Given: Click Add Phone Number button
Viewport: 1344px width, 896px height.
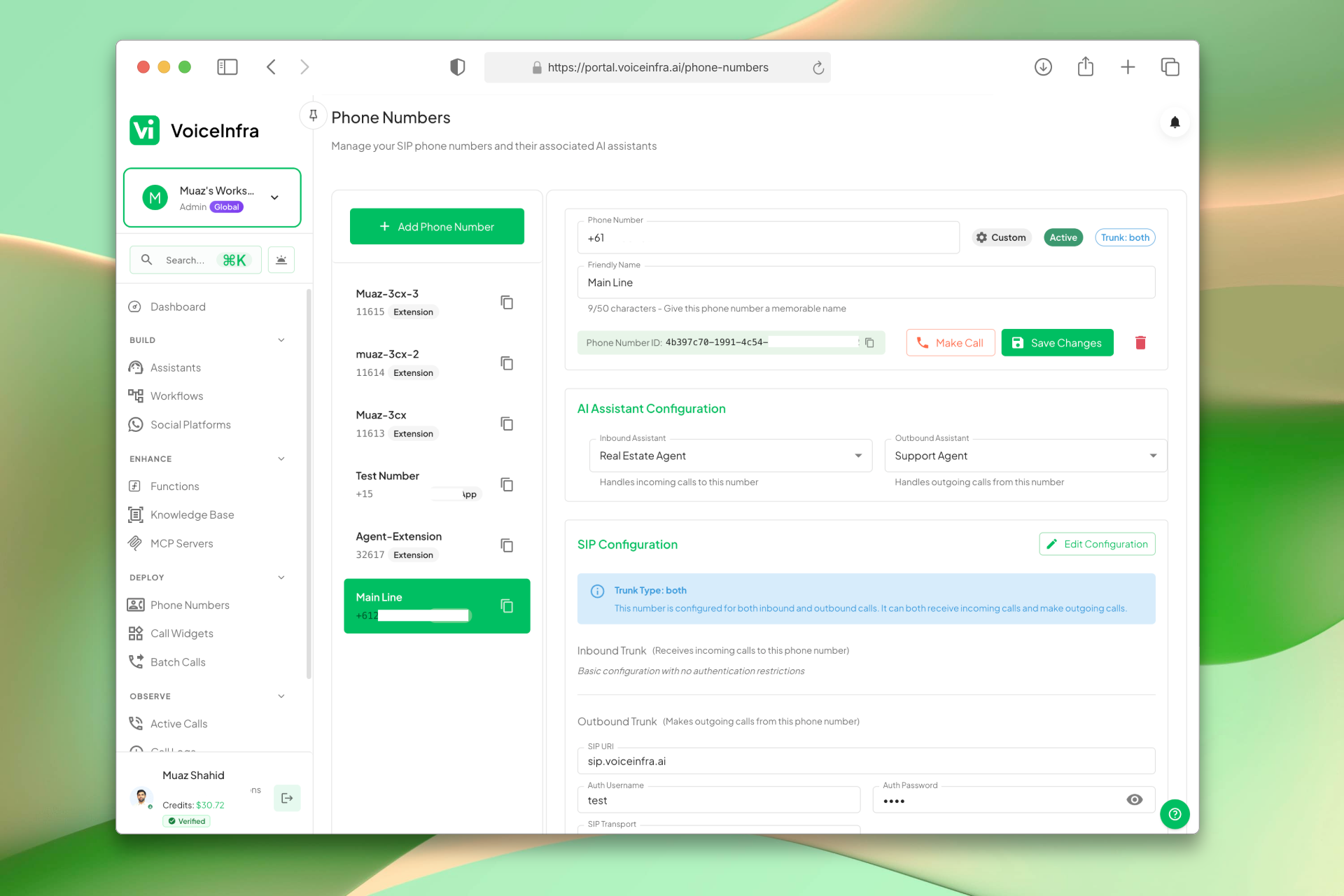Looking at the screenshot, I should point(437,226).
